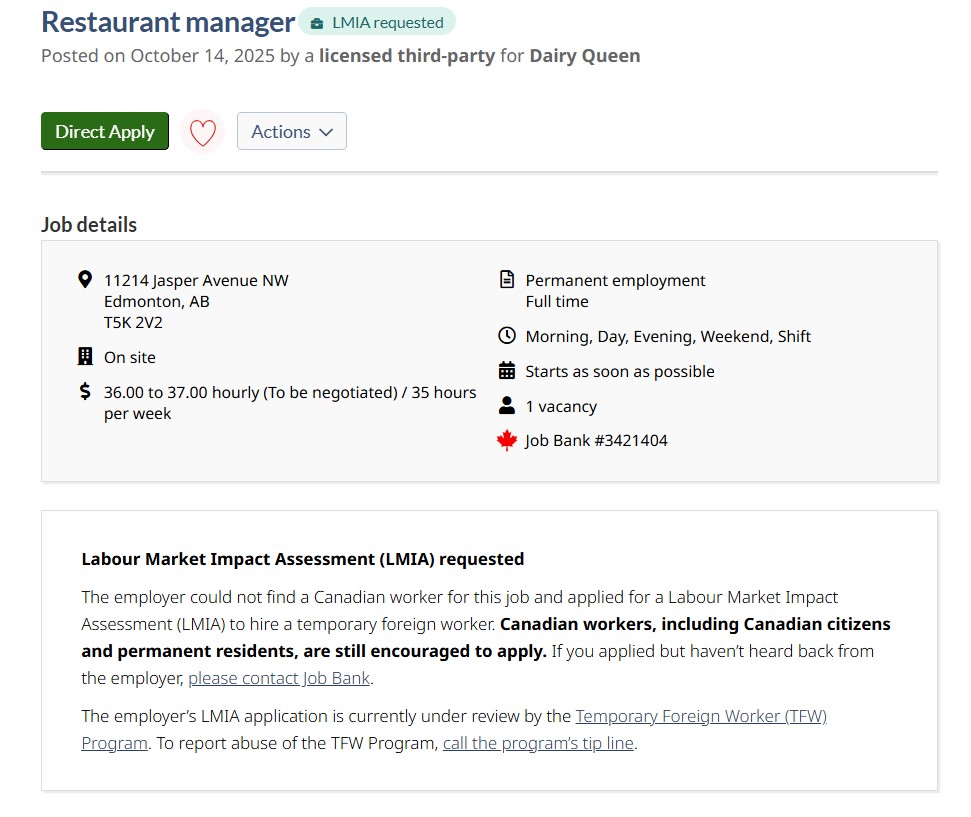Click the calendar start date icon
The image size is (971, 817).
tap(507, 371)
